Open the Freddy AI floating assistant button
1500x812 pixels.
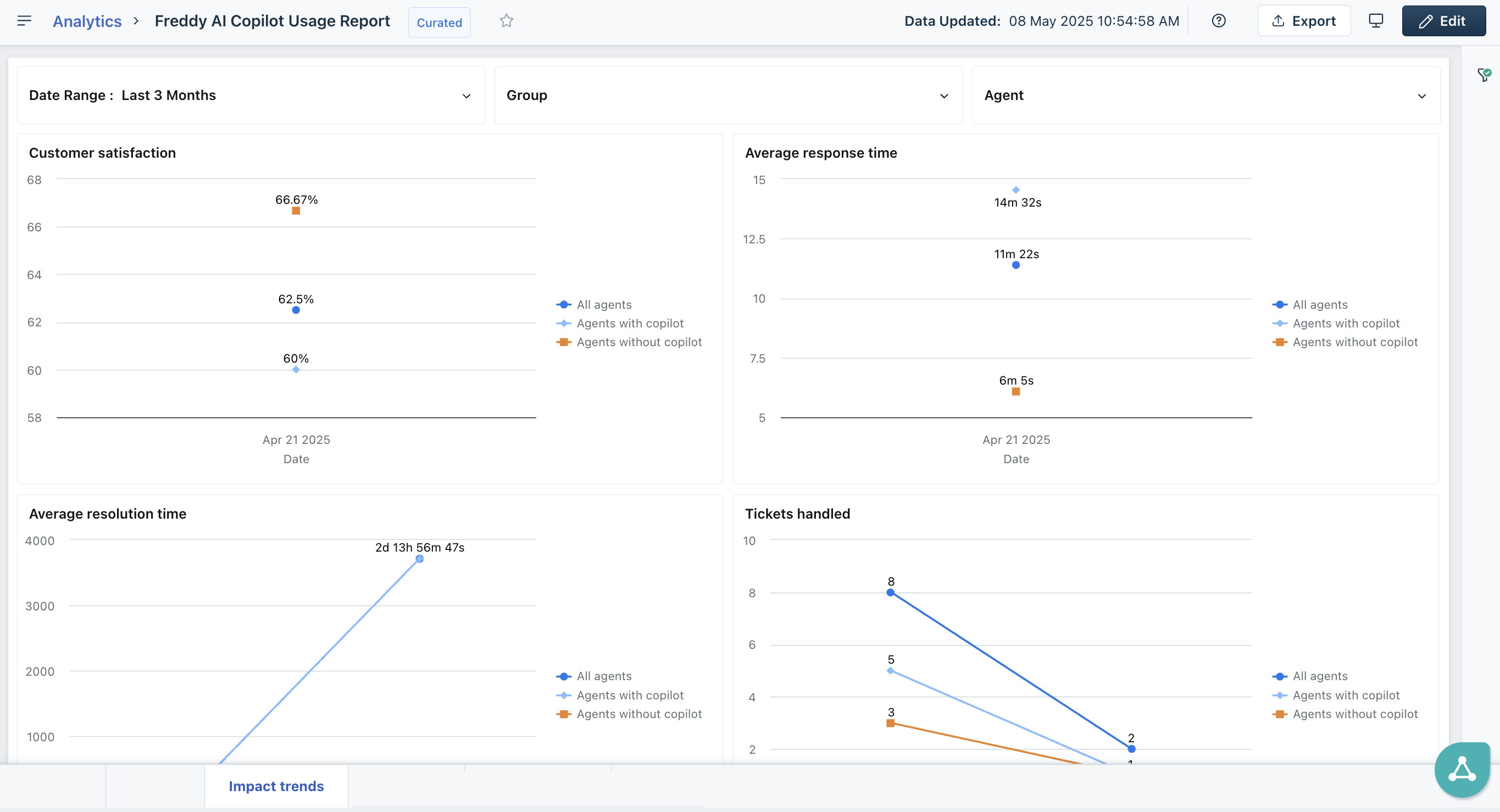coord(1462,770)
